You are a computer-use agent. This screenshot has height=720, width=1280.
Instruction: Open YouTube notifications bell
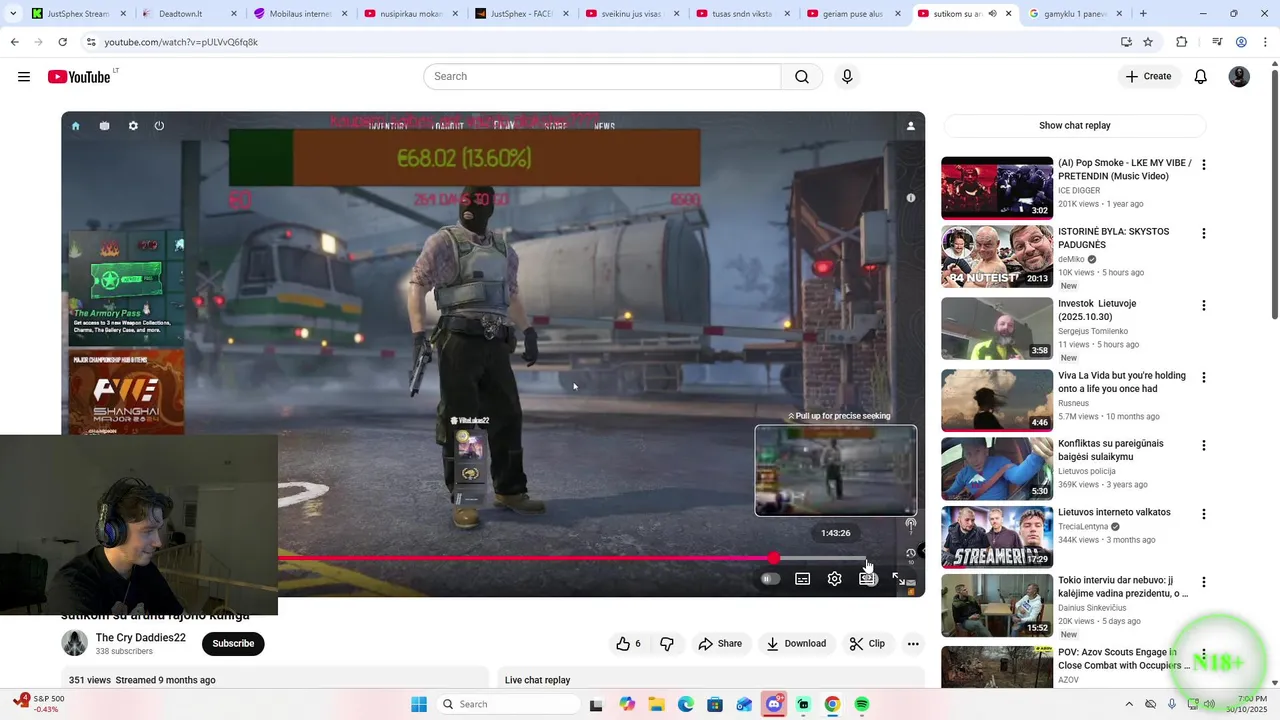[x=1201, y=77]
